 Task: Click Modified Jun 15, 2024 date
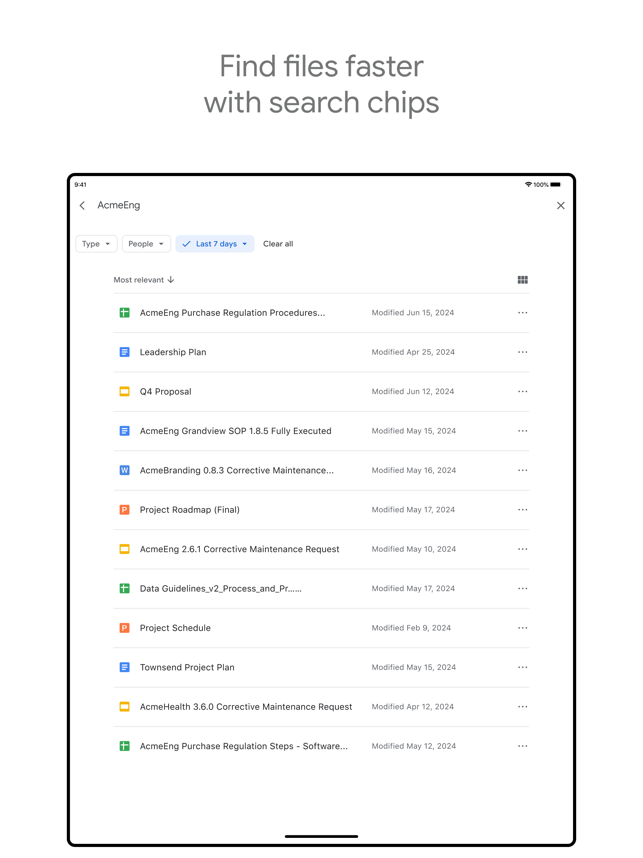(x=413, y=313)
